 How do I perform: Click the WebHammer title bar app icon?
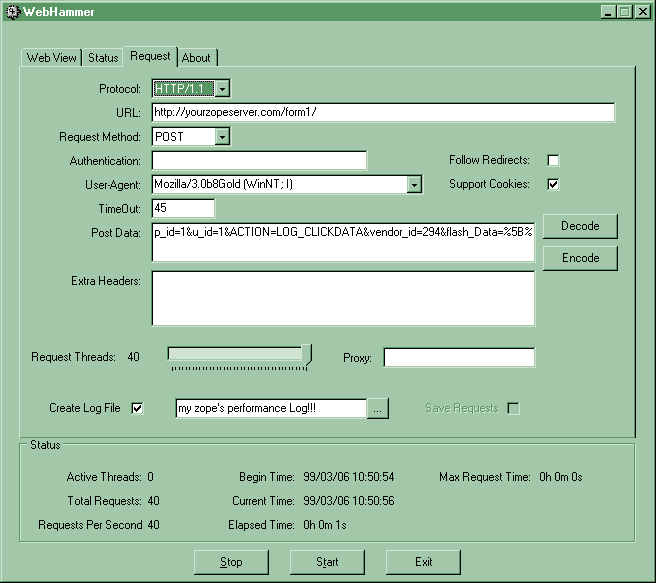tap(12, 11)
